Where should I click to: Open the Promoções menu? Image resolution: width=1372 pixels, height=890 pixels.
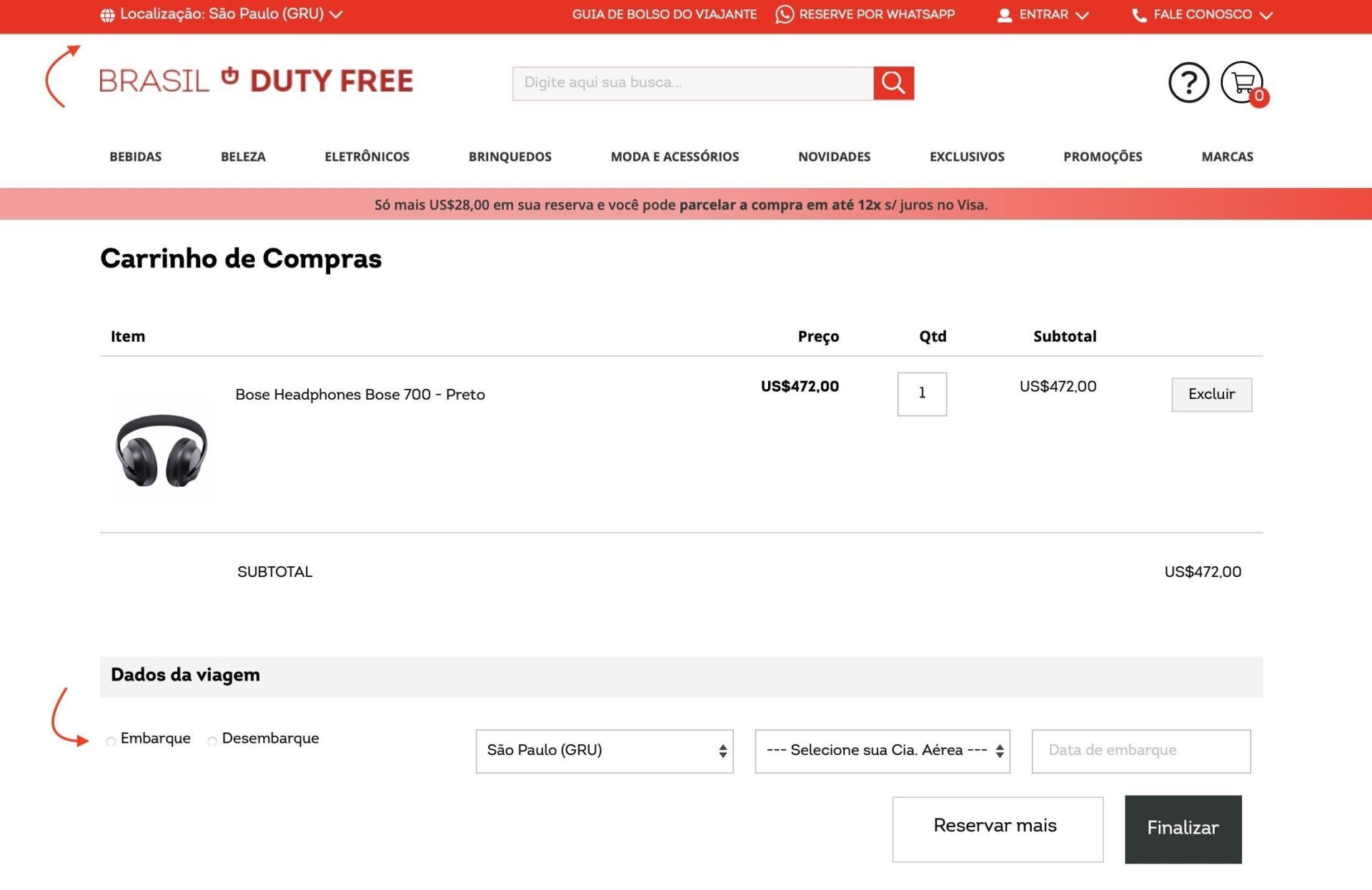[x=1103, y=157]
